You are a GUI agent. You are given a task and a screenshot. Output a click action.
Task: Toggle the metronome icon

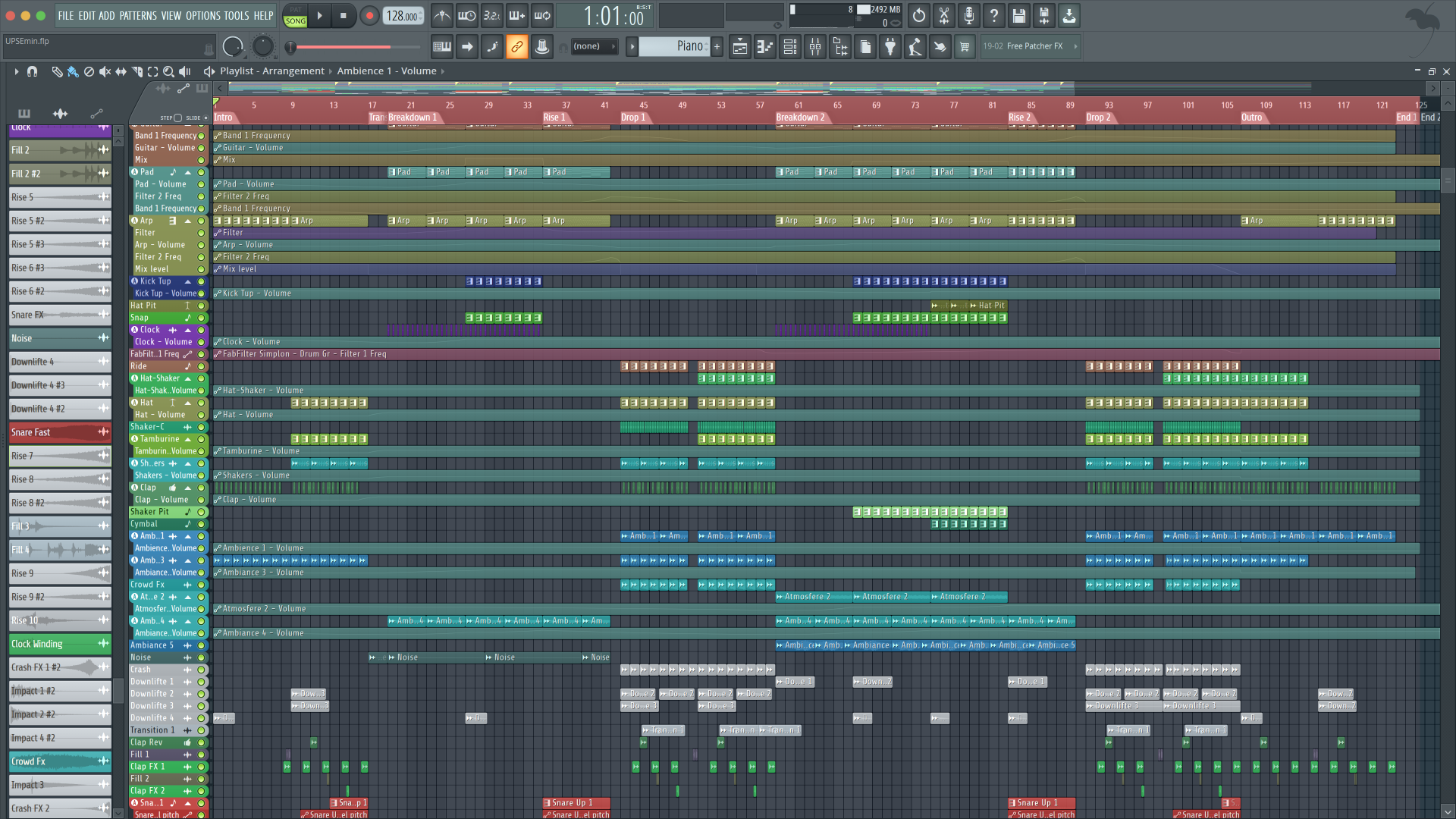(x=442, y=16)
